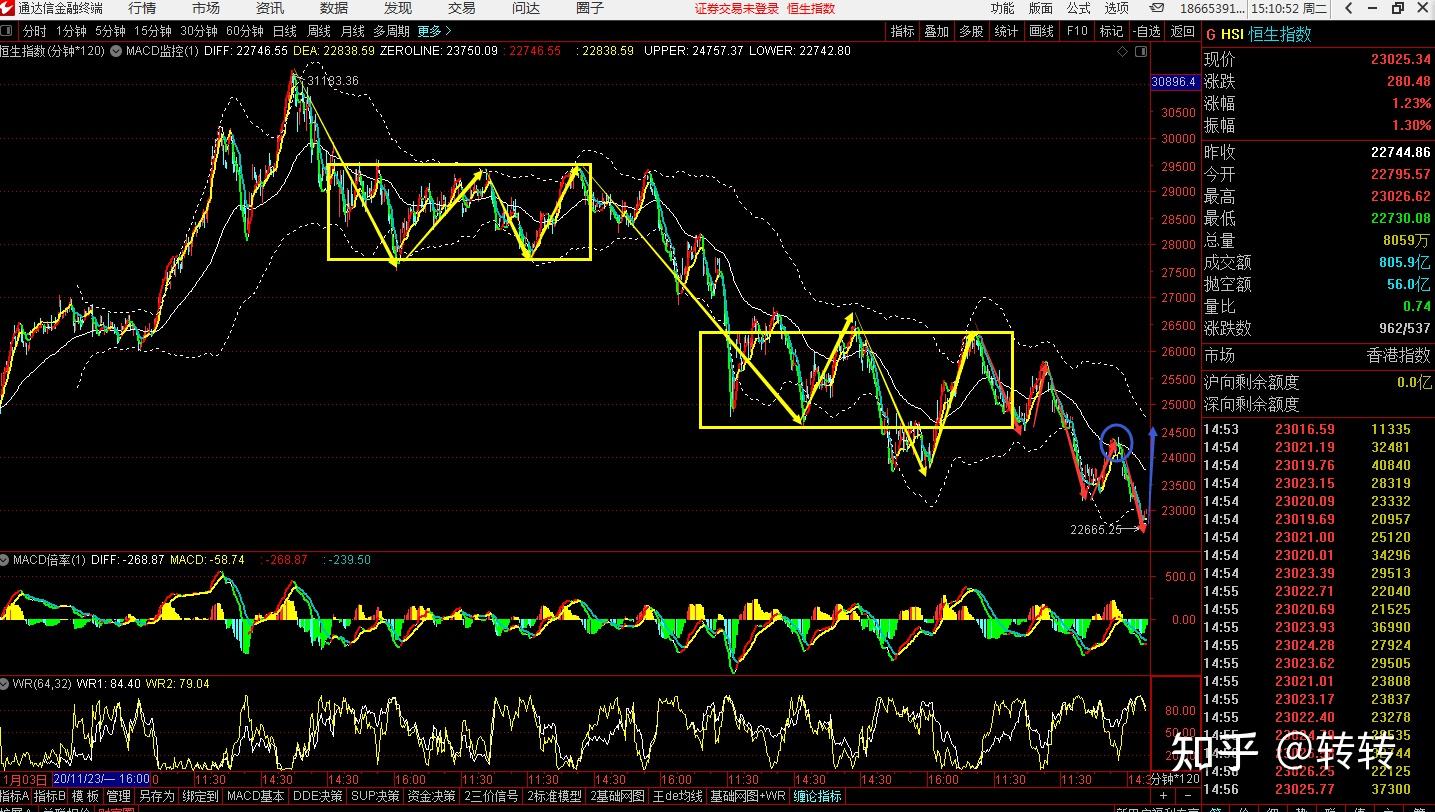The height and width of the screenshot is (812, 1435).
Task: Switch to 周线 weekly chart
Action: pyautogui.click(x=319, y=31)
